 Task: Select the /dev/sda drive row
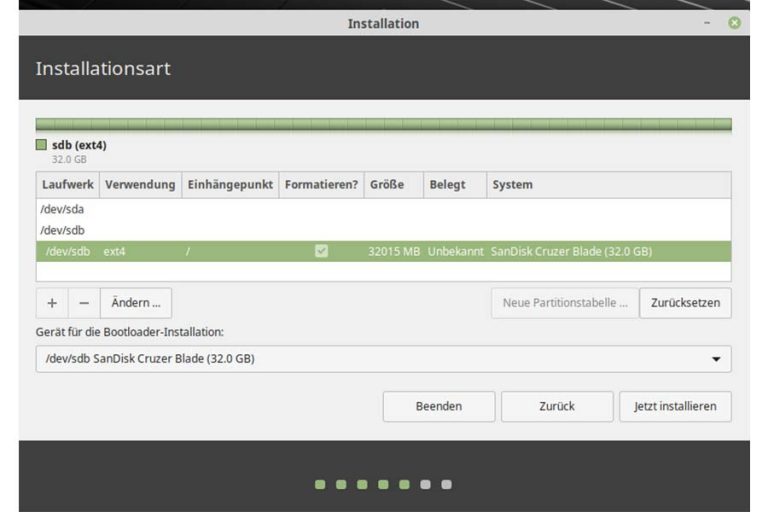[x=62, y=209]
